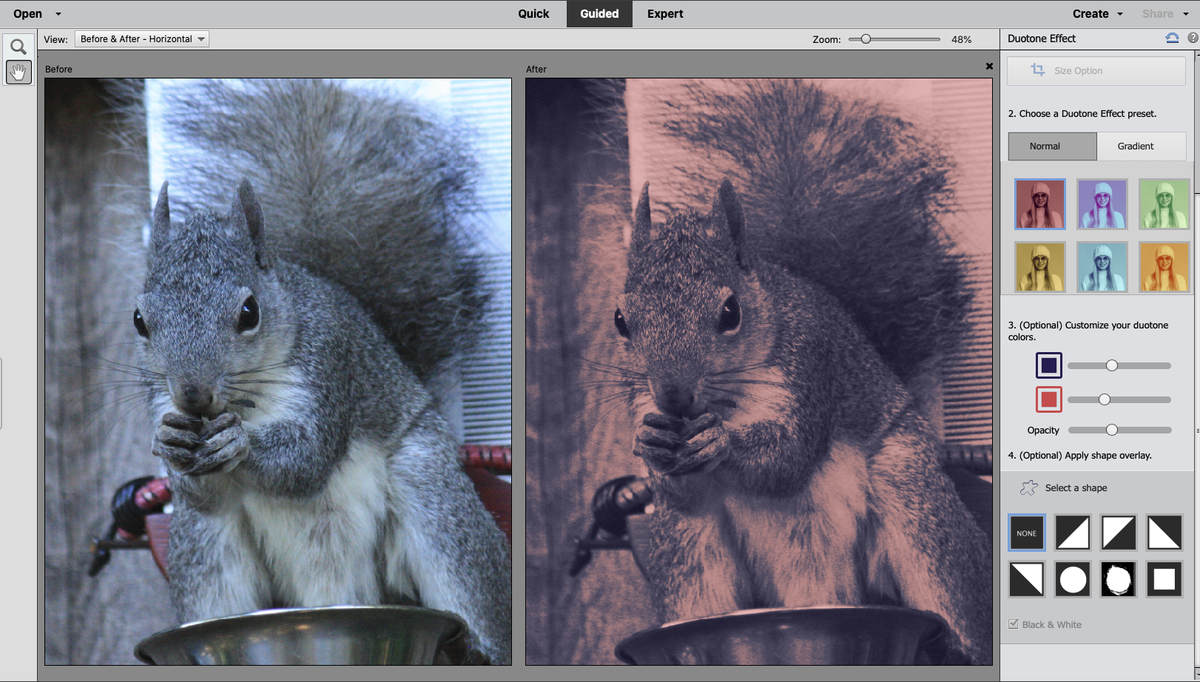Screen dimensions: 1200x682
Task: Choose the yellow duotone preset thumbnail
Action: [x=1040, y=267]
